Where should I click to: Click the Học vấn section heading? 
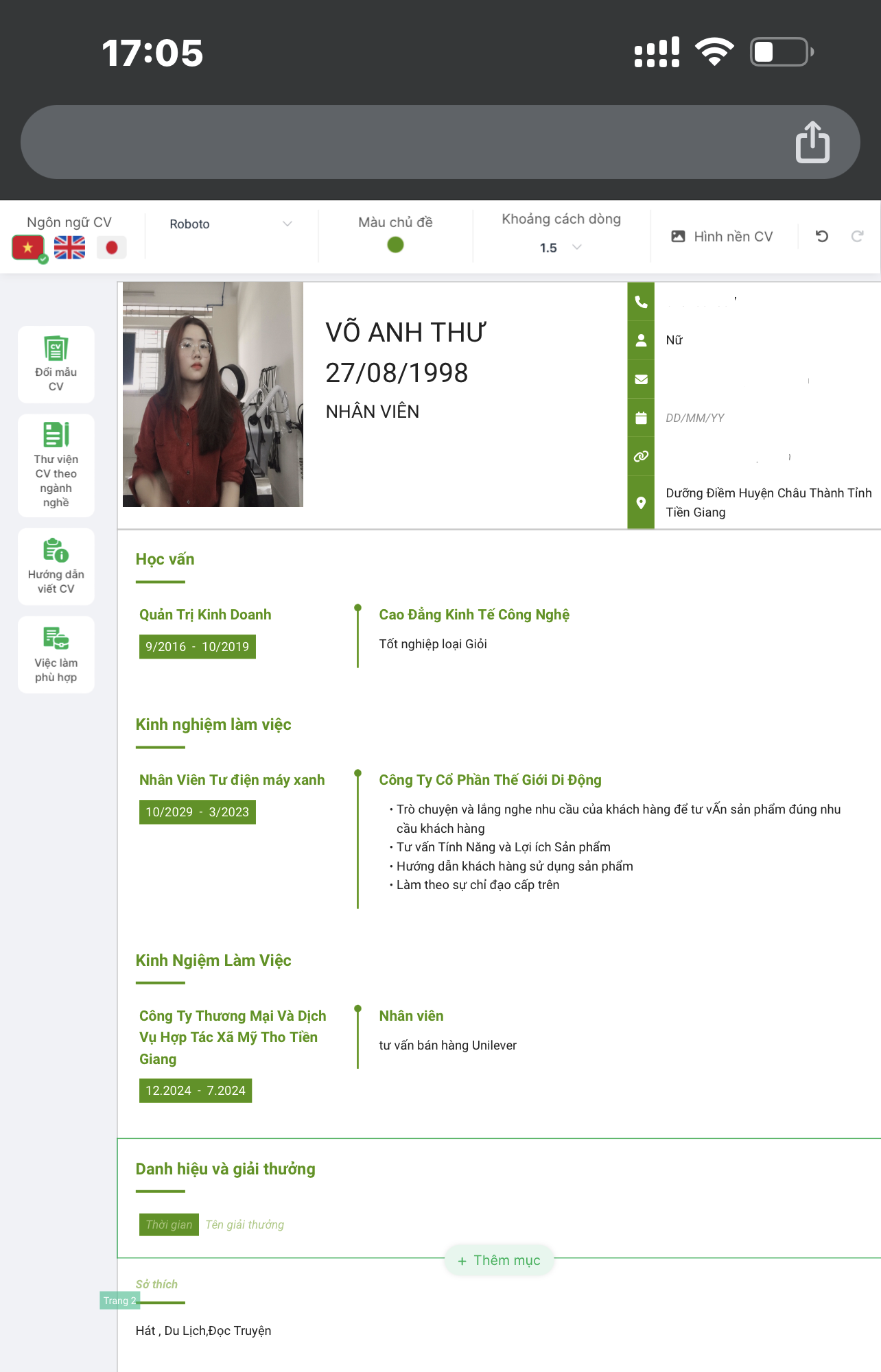point(165,559)
